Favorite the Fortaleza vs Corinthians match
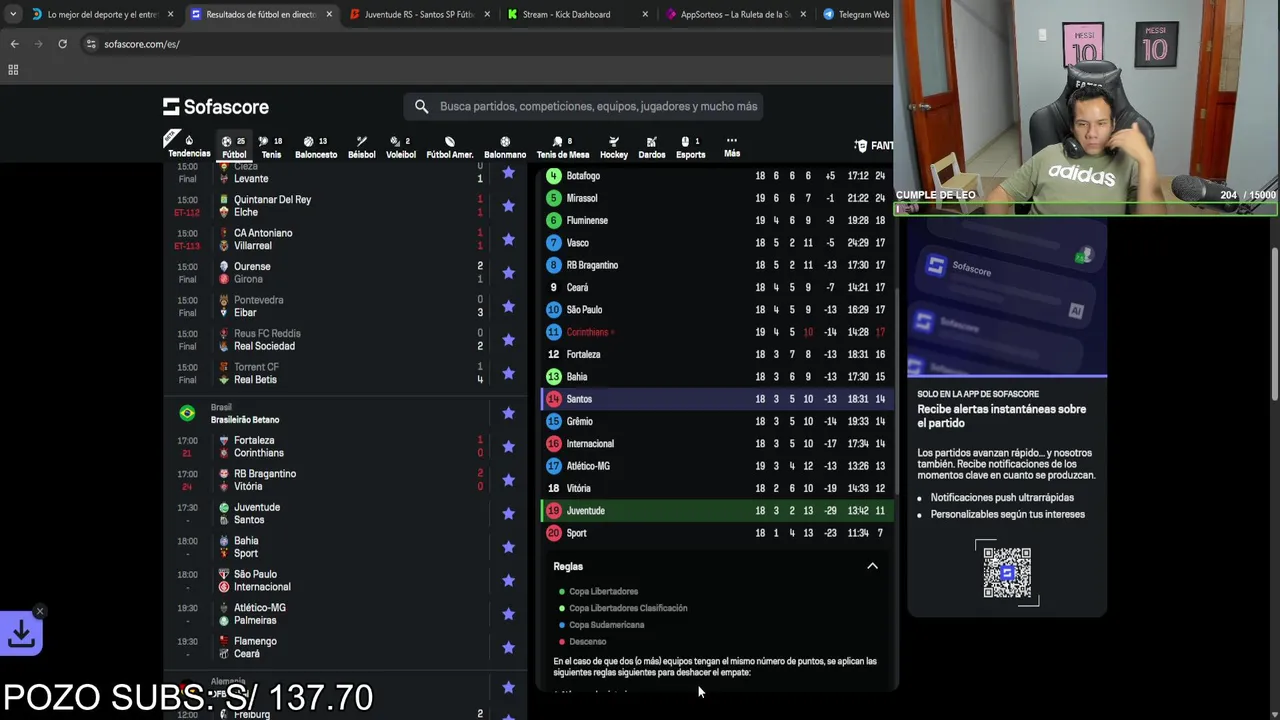The height and width of the screenshot is (720, 1280). click(x=508, y=446)
